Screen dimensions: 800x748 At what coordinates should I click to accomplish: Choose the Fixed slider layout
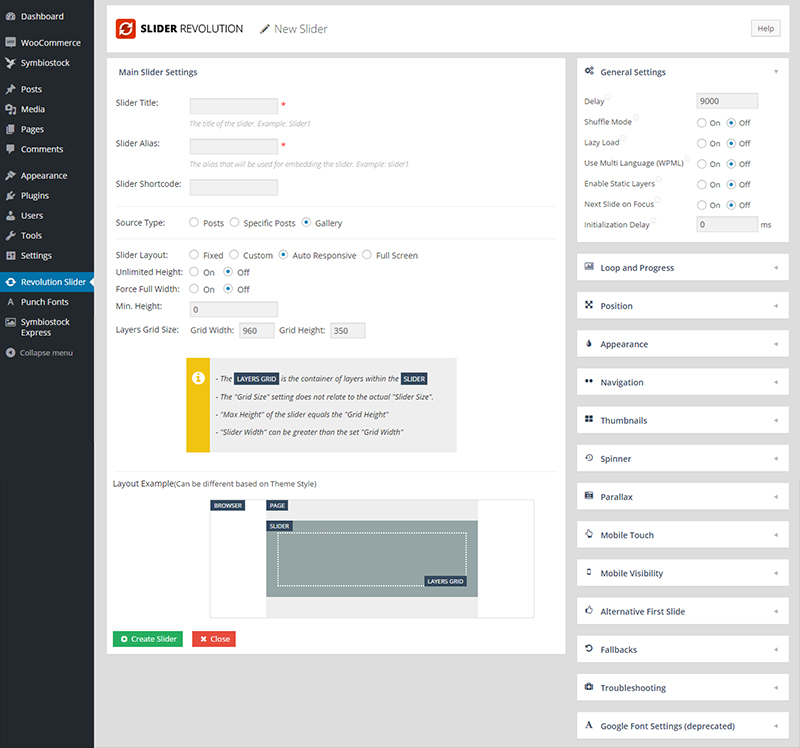(x=194, y=254)
